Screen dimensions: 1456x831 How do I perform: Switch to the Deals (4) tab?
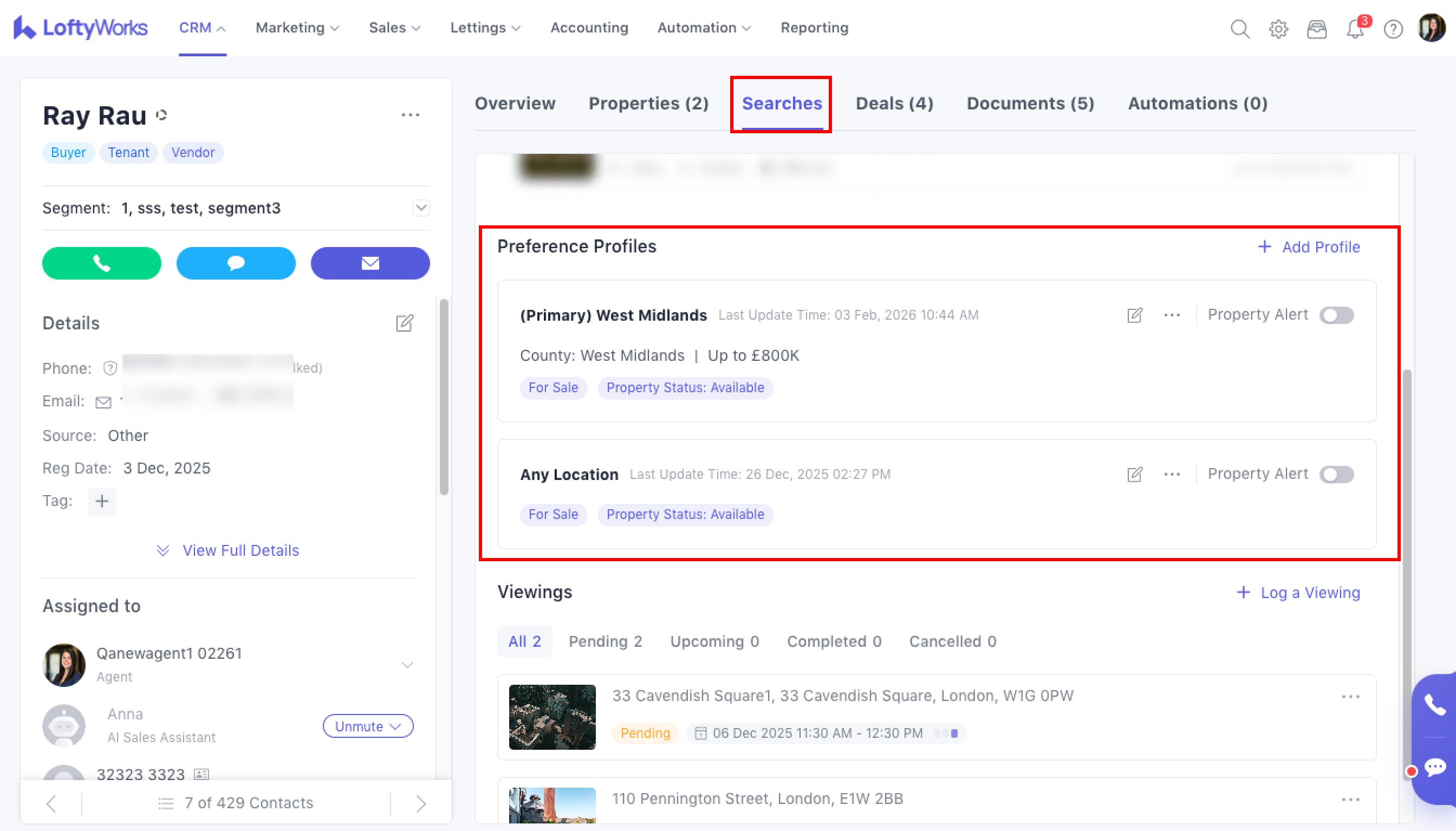894,103
